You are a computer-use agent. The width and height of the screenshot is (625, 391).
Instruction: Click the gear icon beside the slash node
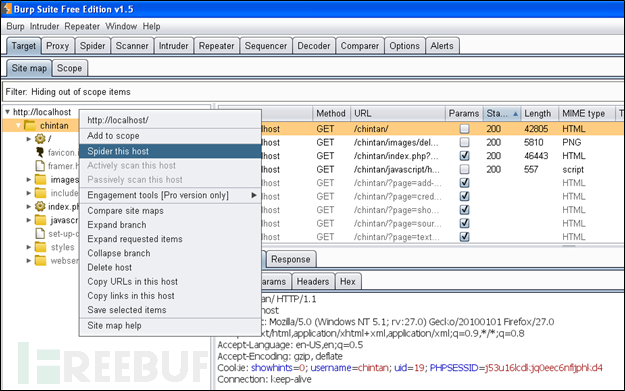[40, 139]
